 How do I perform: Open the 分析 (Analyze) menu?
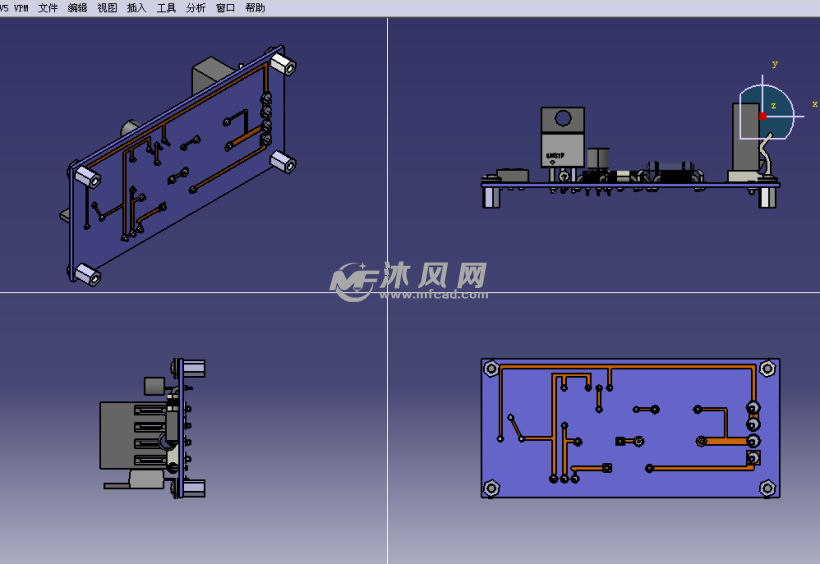(x=196, y=8)
